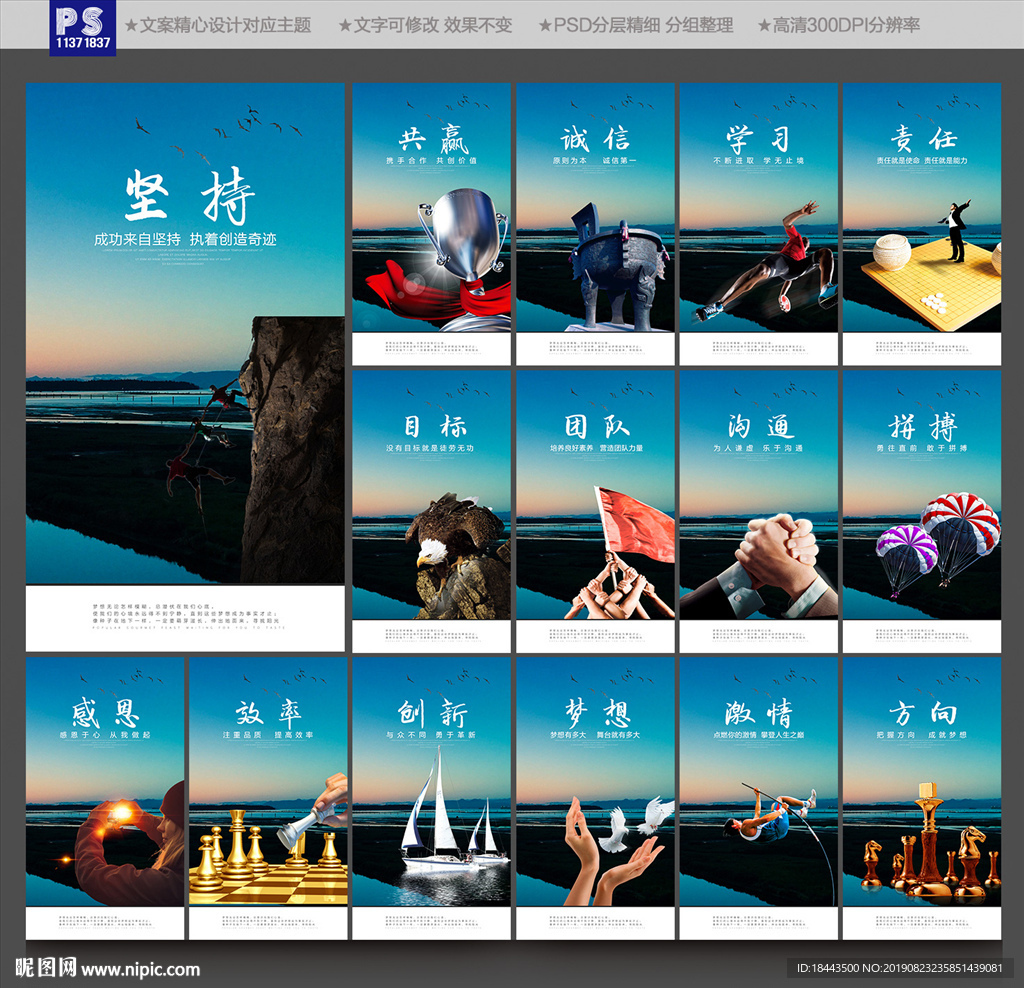Open the 团队 red flag poster
Screen dimensions: 1024x988
click(x=595, y=511)
